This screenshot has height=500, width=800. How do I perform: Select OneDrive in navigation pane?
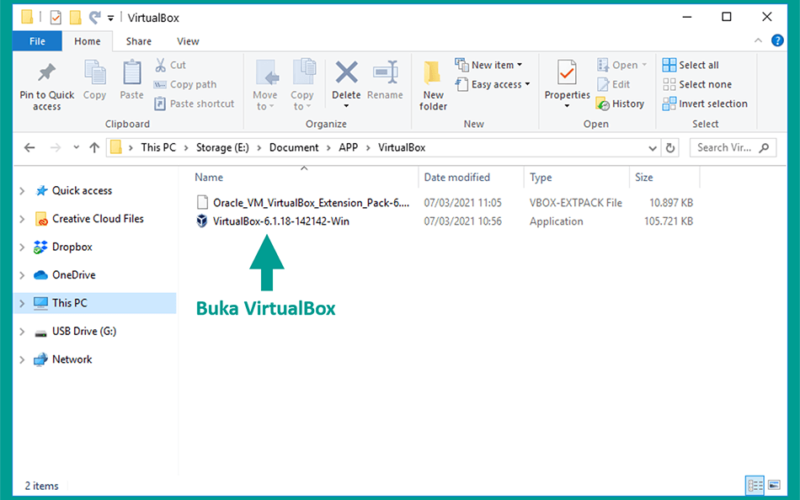tap(73, 275)
